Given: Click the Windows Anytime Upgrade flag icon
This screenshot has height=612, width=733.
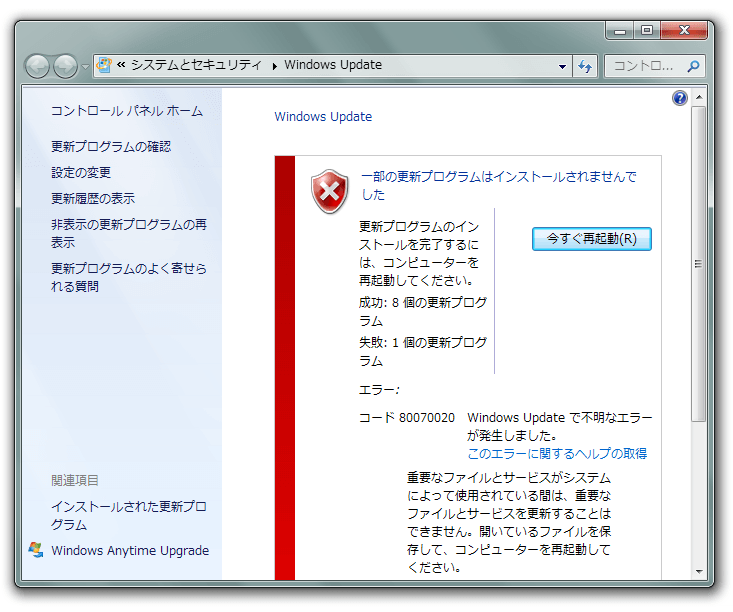Looking at the screenshot, I should 36,550.
